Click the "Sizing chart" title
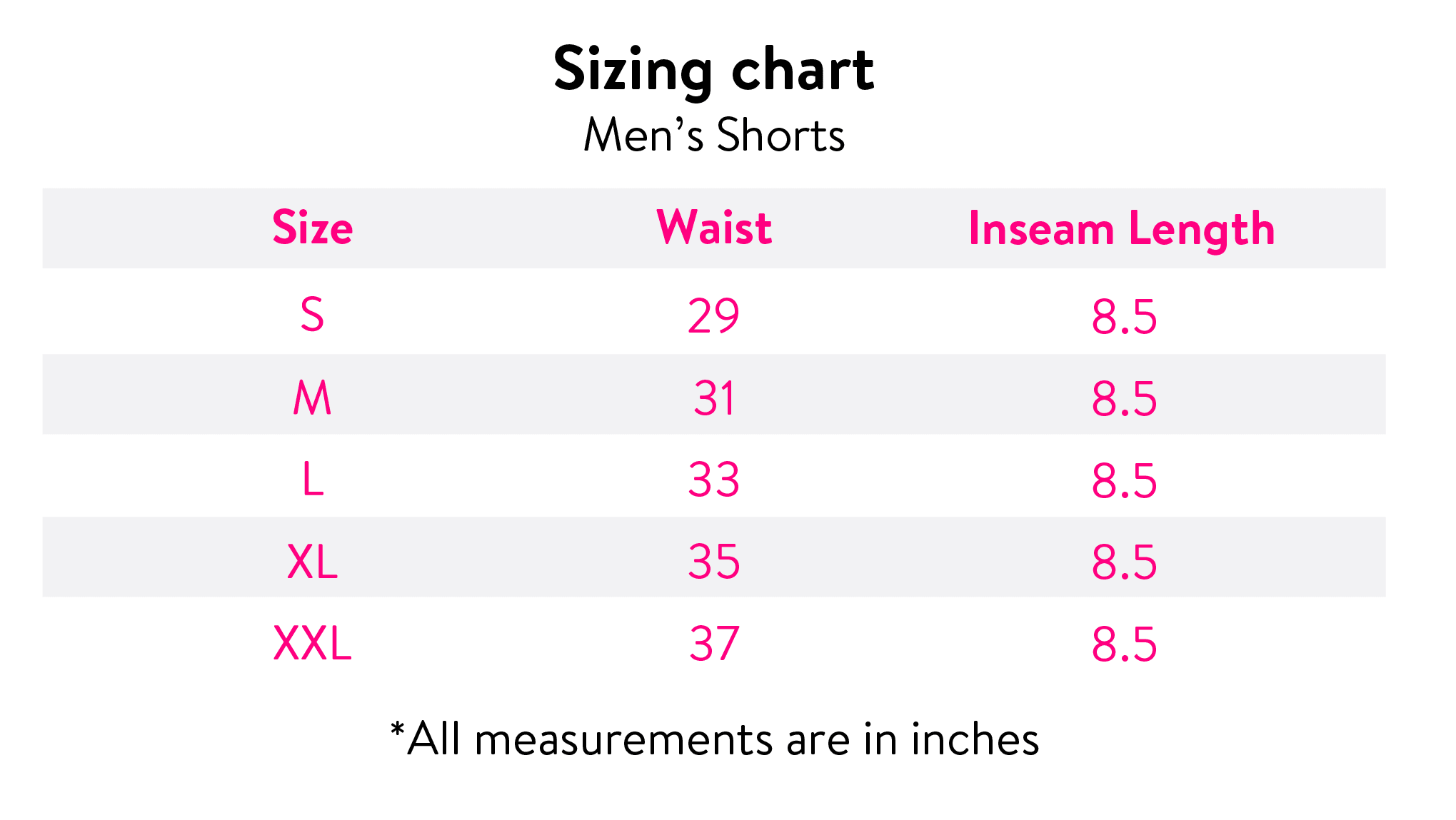The image size is (1456, 820). pyautogui.click(x=713, y=69)
